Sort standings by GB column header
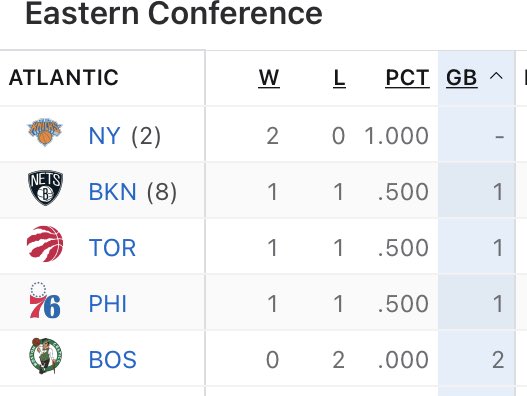 point(462,78)
